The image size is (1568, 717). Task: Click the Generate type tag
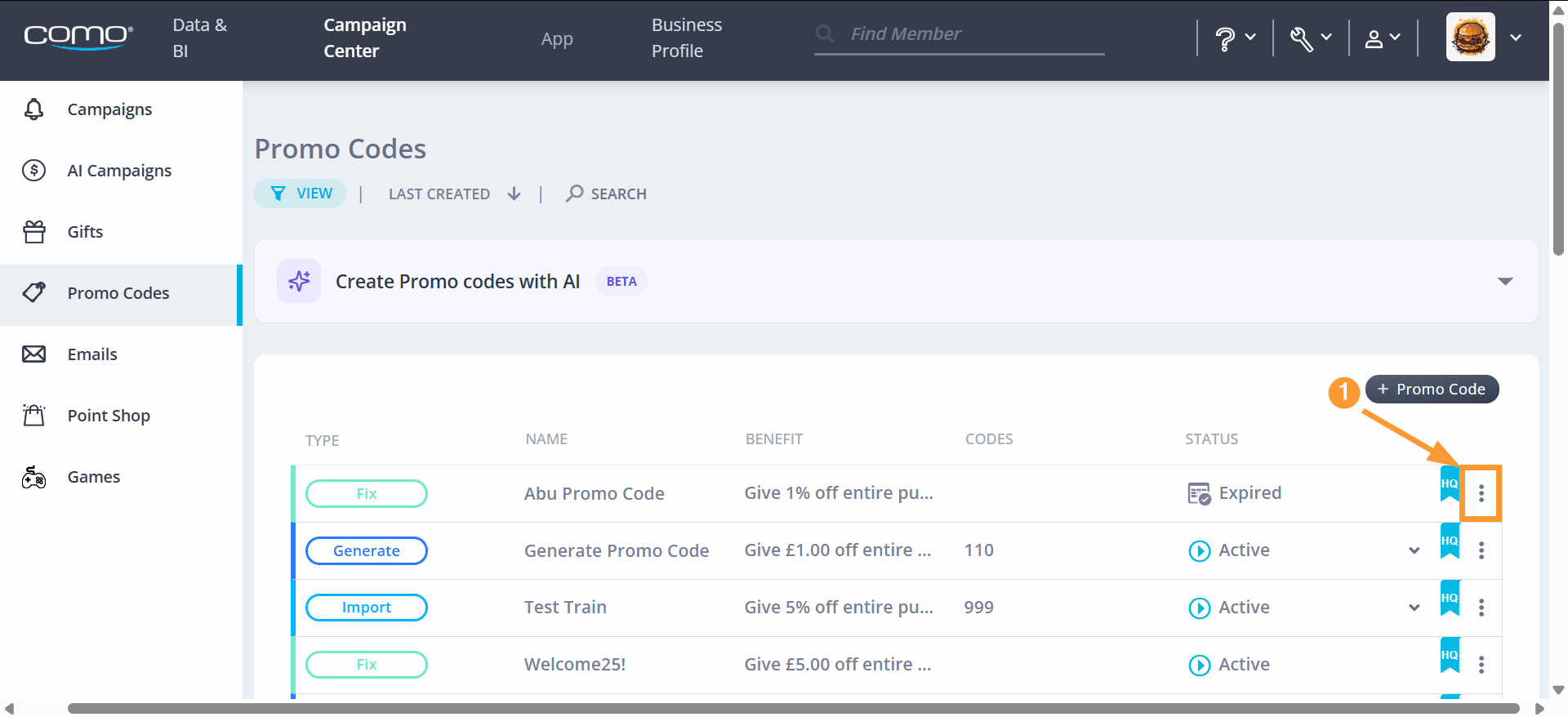click(367, 550)
